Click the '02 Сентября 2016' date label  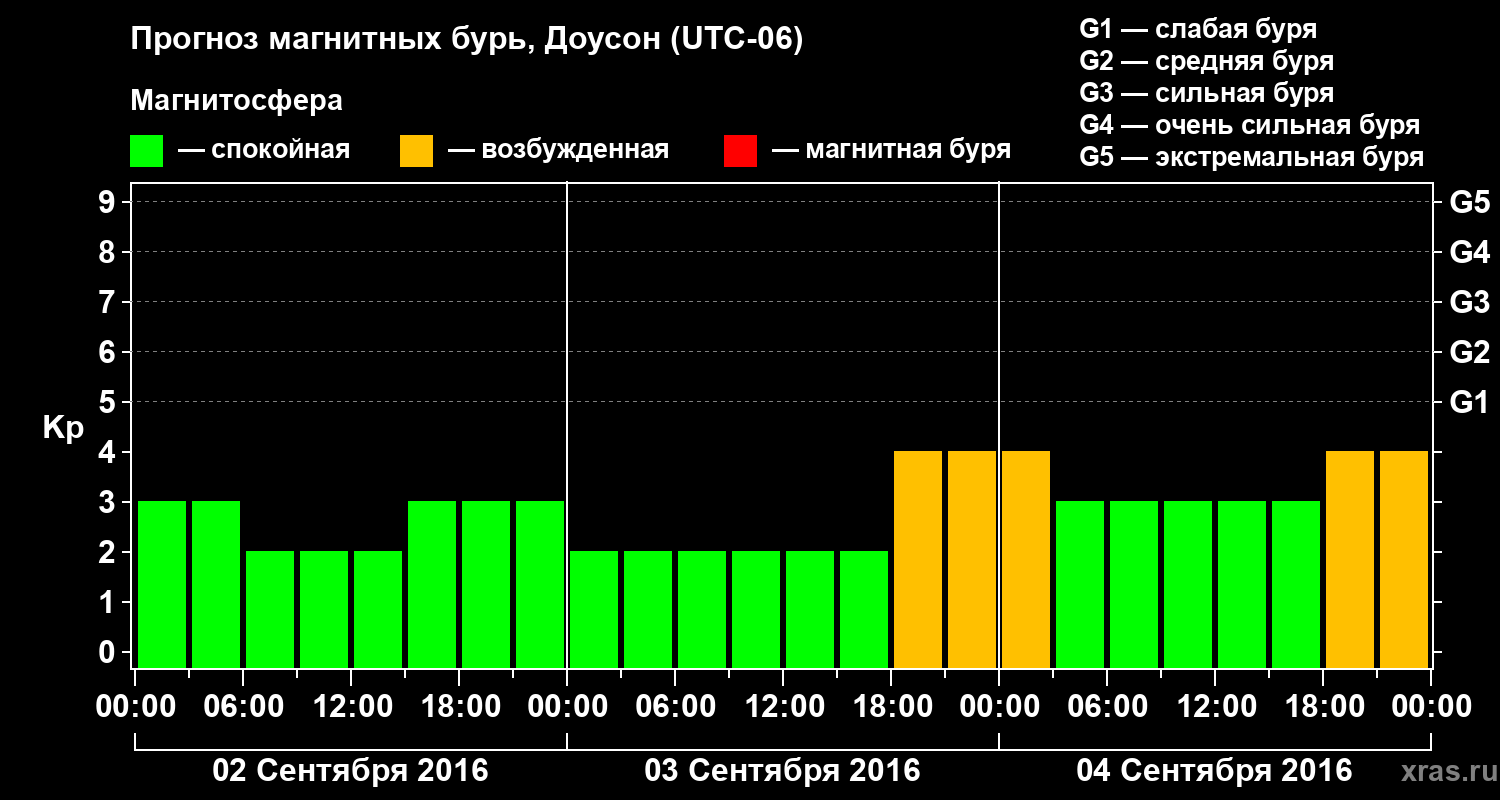click(x=351, y=771)
